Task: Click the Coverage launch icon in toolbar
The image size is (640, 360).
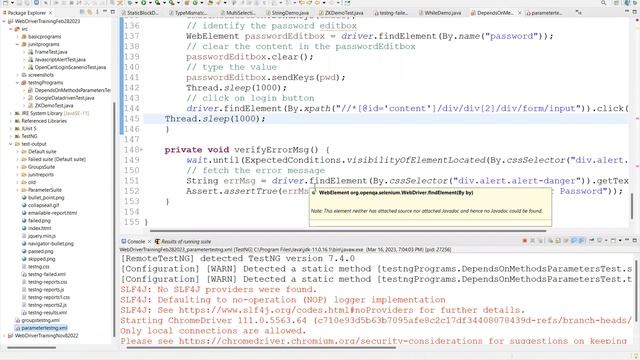Action: (158, 3)
